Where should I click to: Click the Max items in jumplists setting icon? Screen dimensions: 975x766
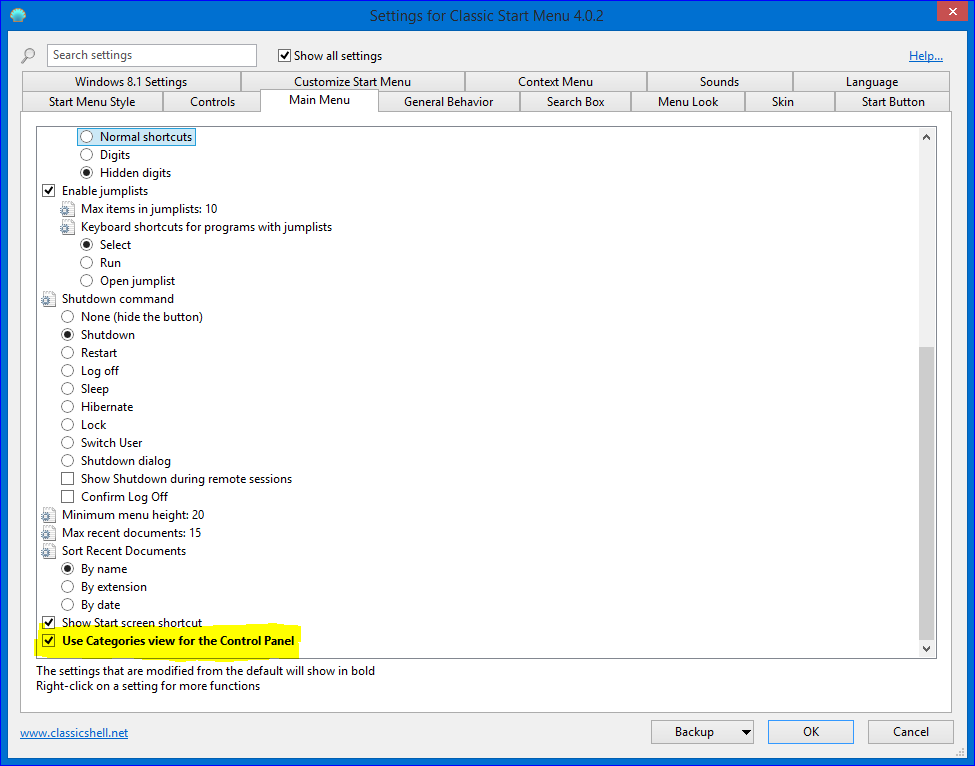click(68, 209)
